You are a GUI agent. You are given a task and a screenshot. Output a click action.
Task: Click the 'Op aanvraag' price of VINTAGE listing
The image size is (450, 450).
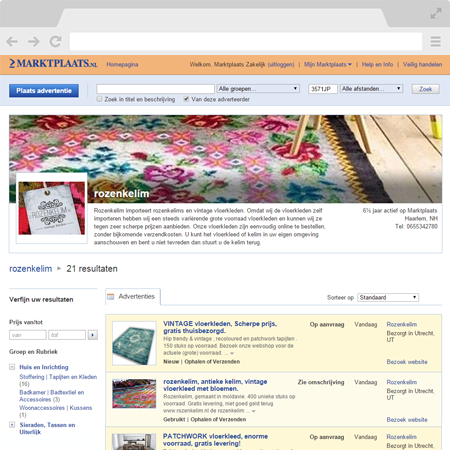coord(327,324)
